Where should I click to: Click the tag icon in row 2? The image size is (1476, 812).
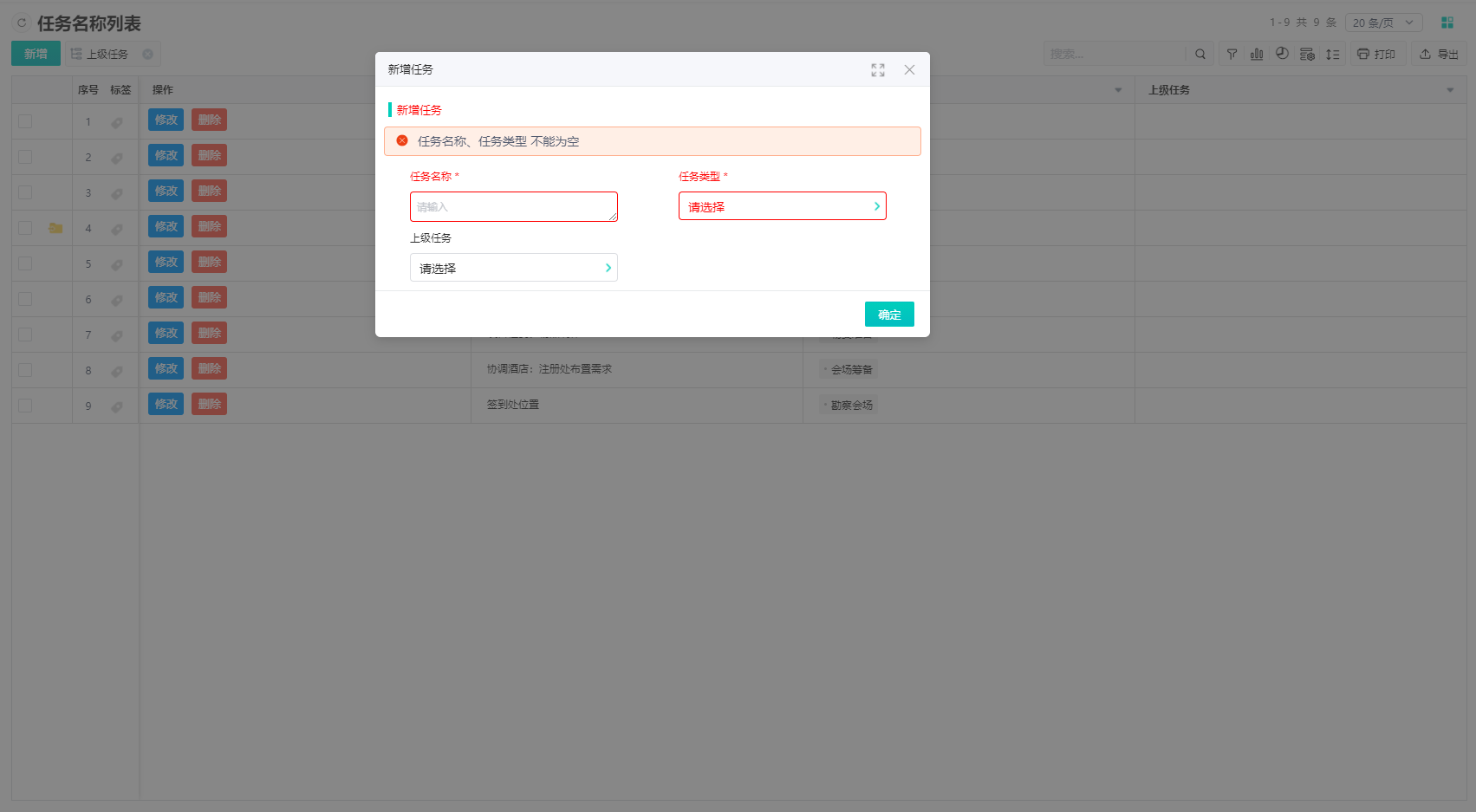(x=117, y=158)
